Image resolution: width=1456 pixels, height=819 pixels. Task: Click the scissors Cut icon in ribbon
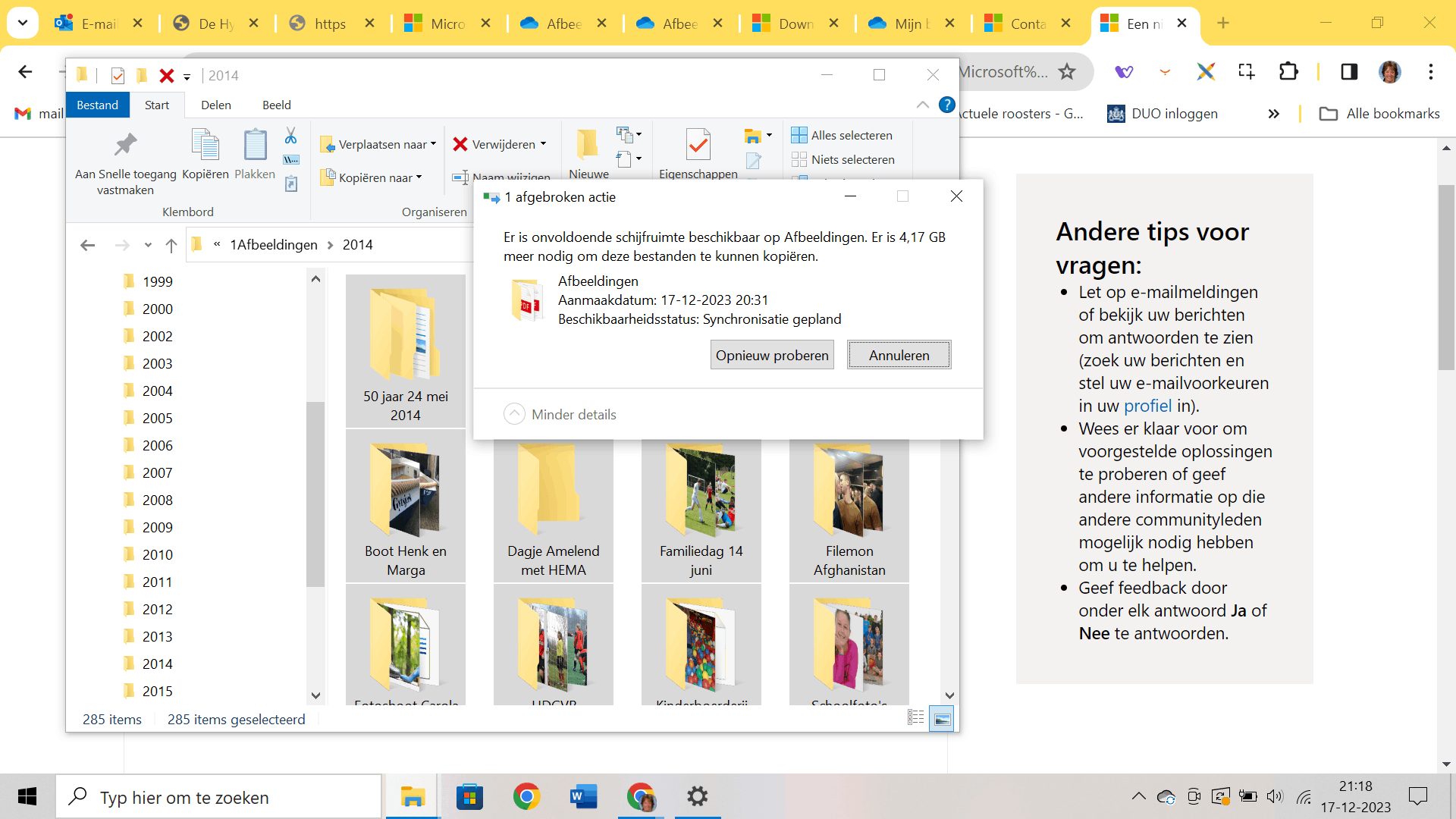(x=290, y=136)
